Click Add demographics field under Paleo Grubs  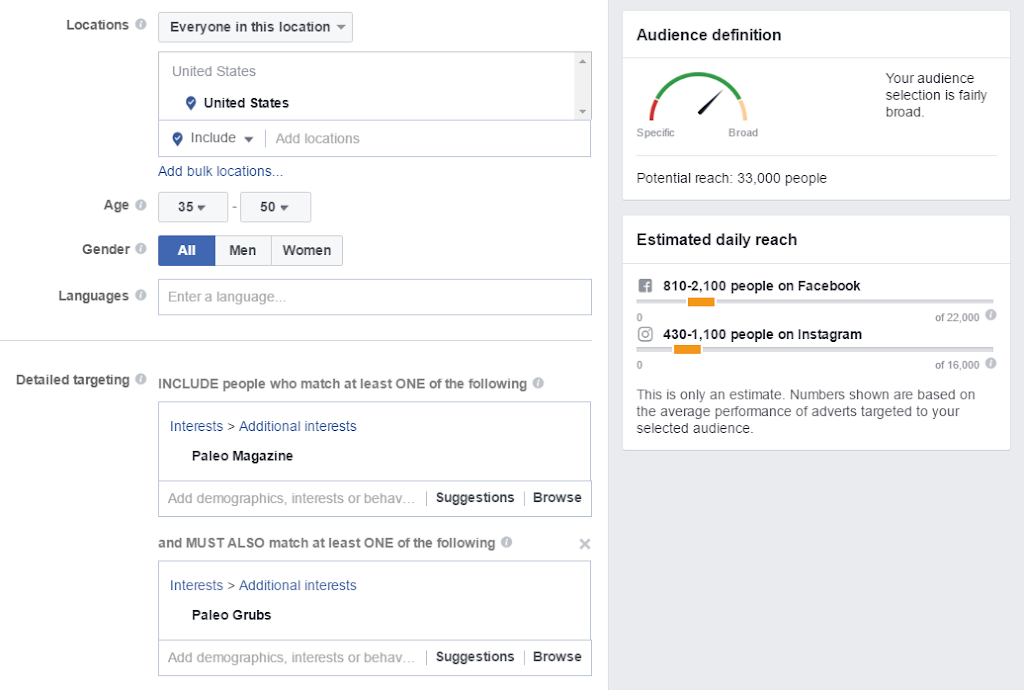pyautogui.click(x=291, y=657)
